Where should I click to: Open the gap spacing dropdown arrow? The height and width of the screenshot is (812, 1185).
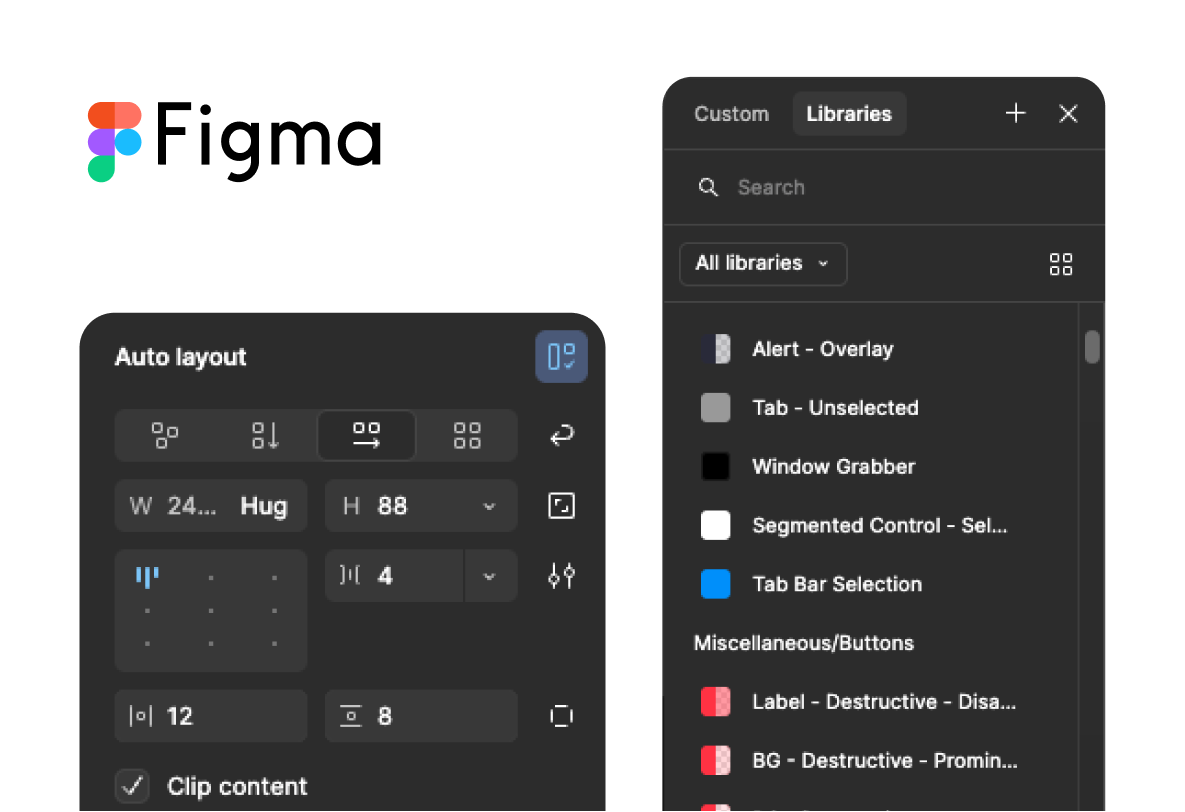(490, 576)
